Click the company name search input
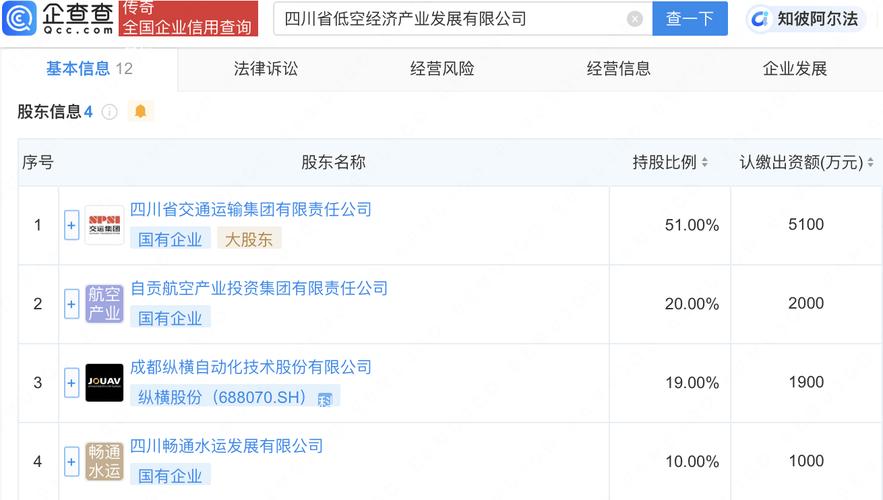The width and height of the screenshot is (883, 500). 450,19
